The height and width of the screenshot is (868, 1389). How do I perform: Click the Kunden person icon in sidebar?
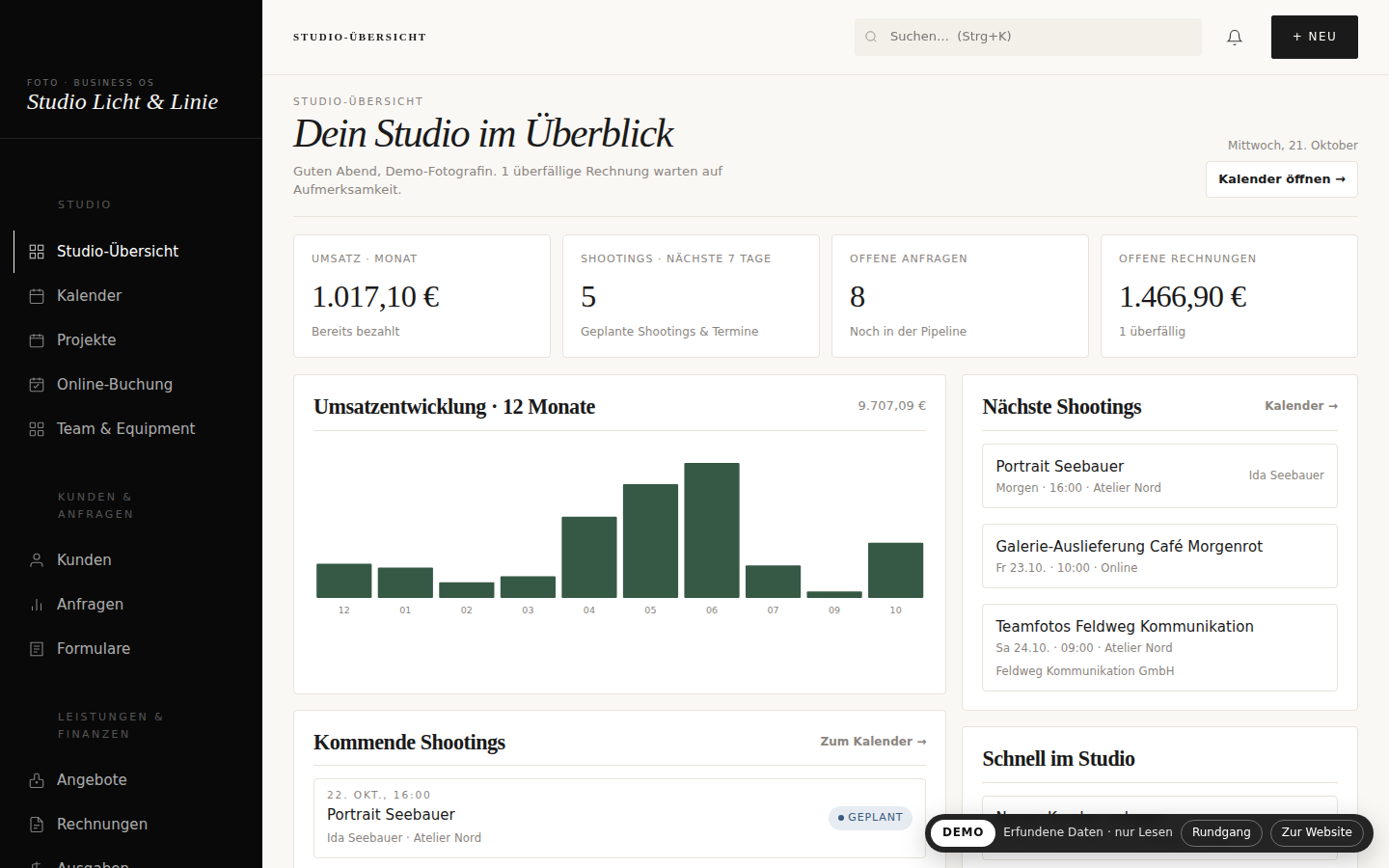click(37, 560)
